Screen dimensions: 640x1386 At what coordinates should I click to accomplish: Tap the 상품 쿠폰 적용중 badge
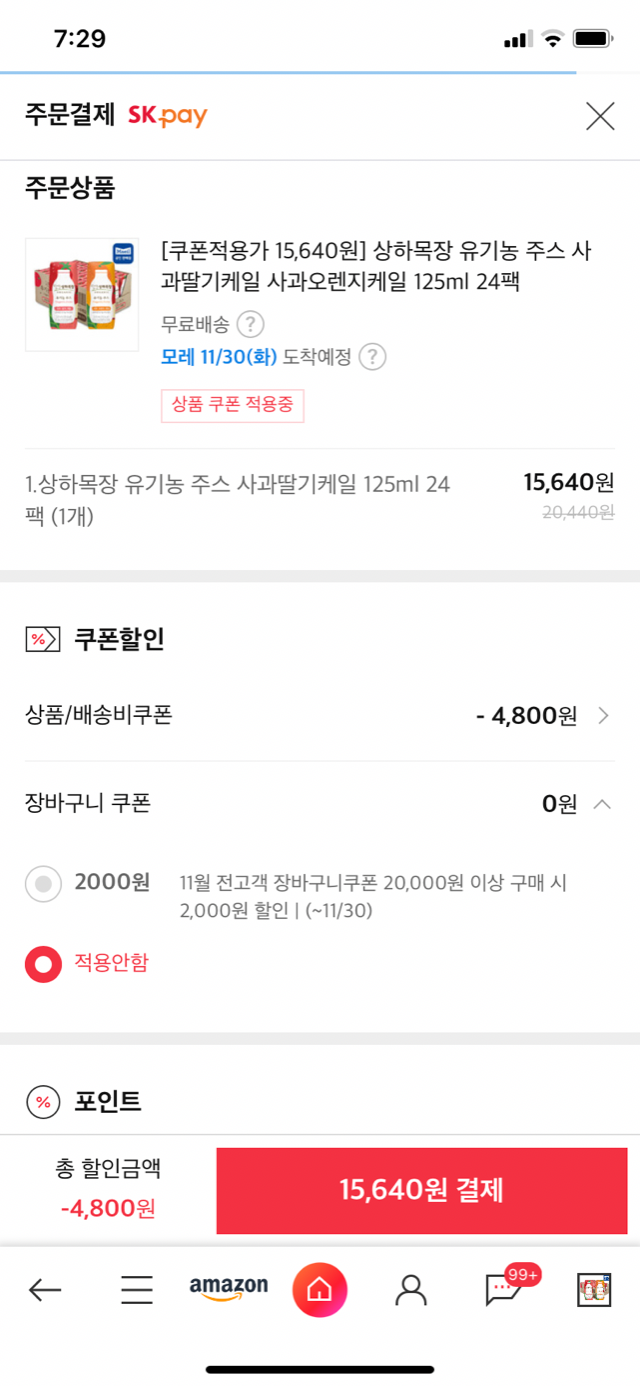coord(233,406)
